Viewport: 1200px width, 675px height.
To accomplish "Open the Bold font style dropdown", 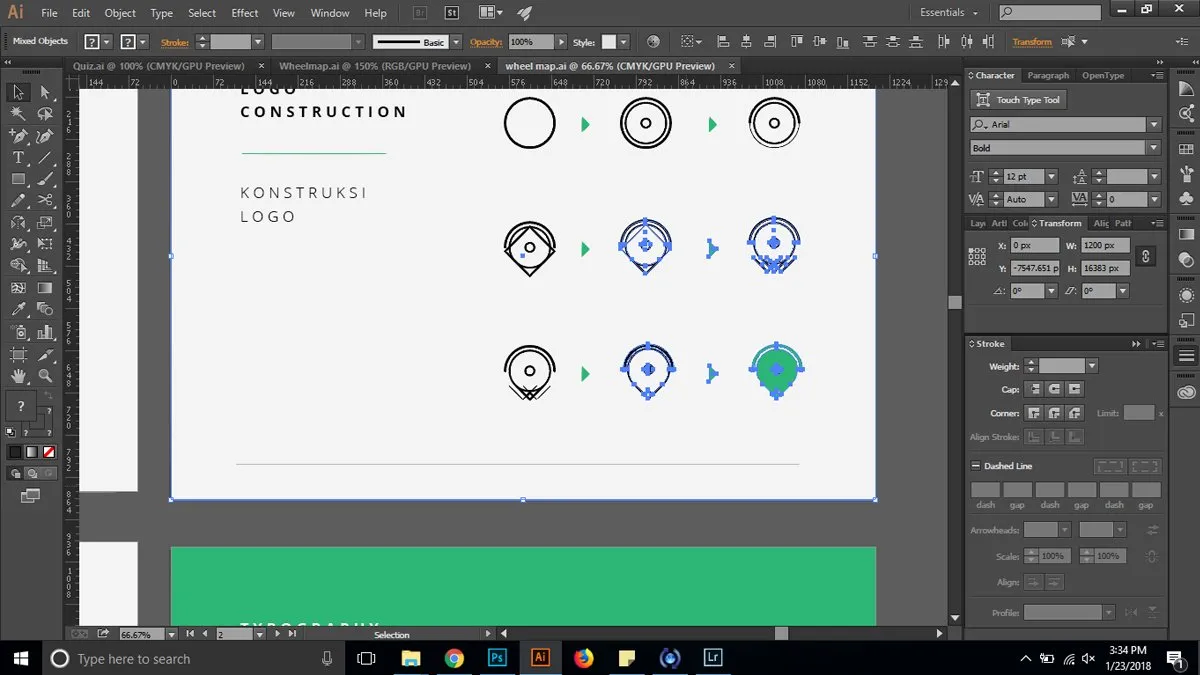I will click(1154, 148).
